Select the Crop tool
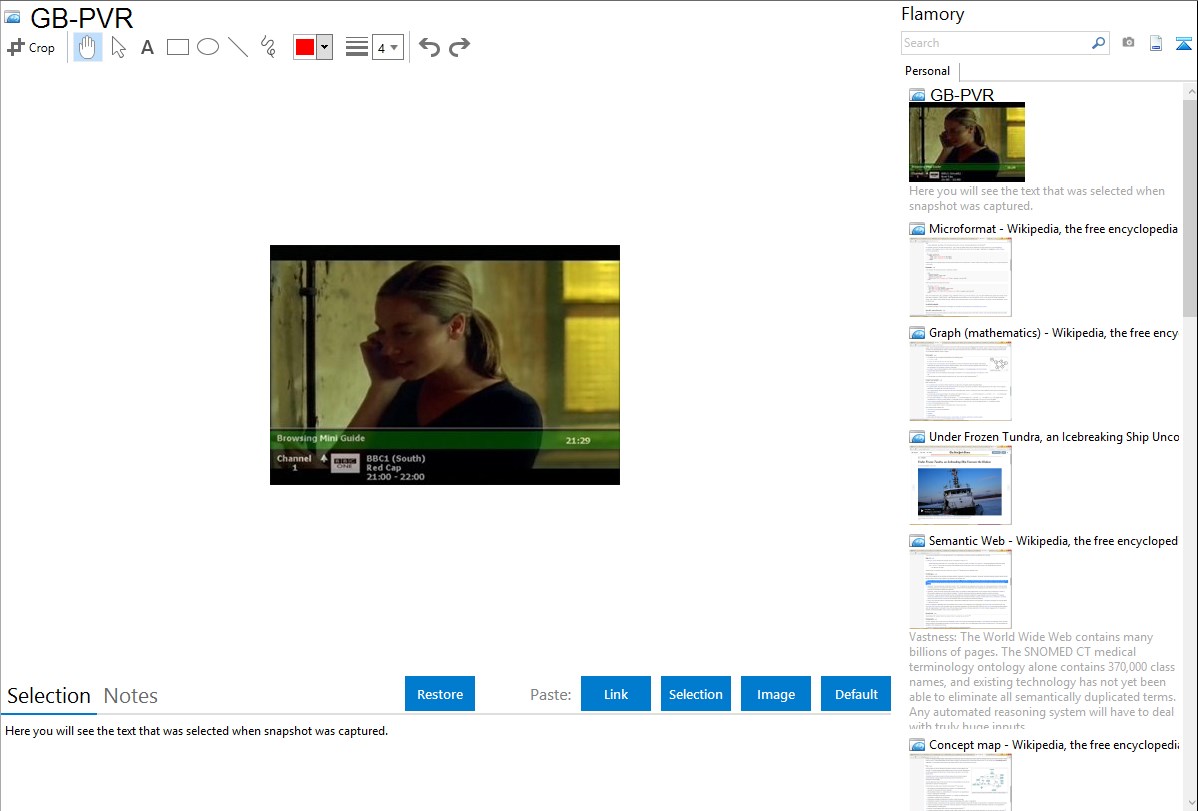Image resolution: width=1198 pixels, height=811 pixels. 31,47
